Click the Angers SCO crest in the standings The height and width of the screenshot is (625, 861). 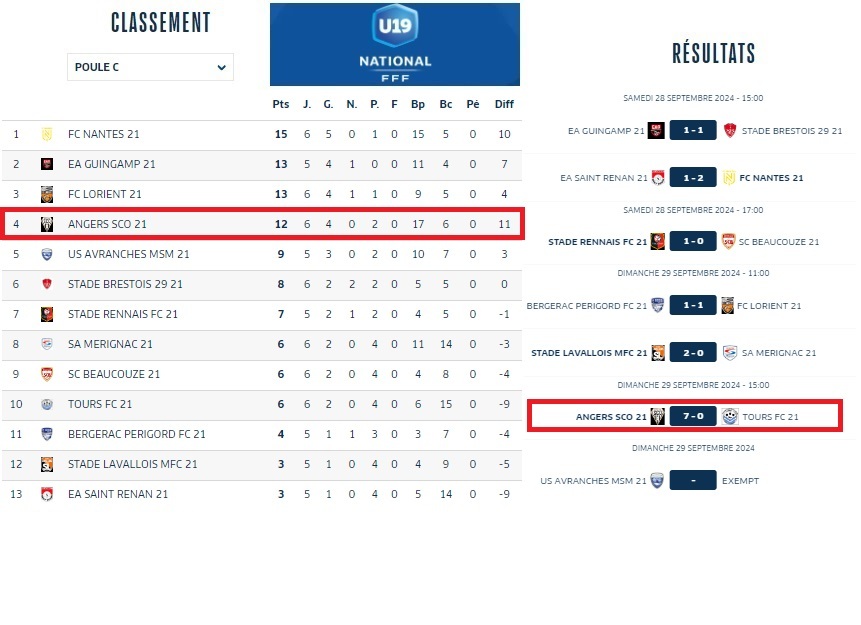(47, 224)
